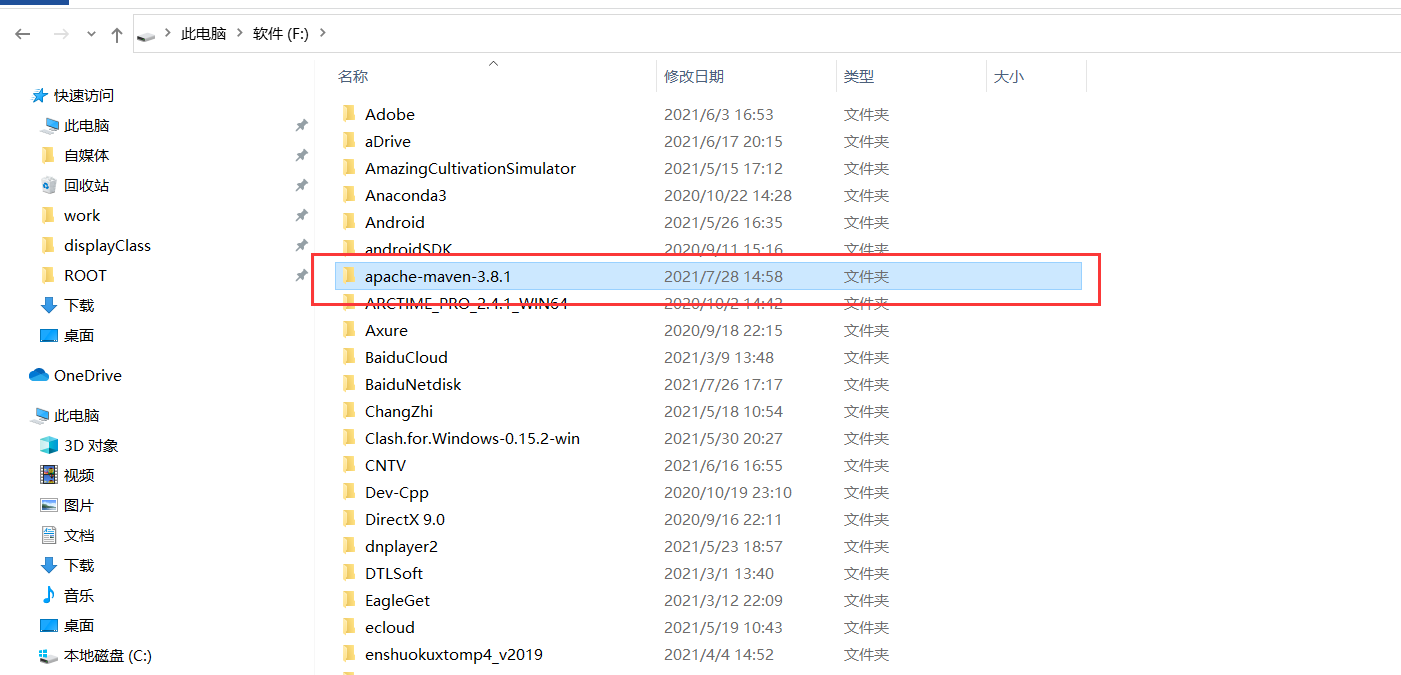This screenshot has width=1401, height=675.
Task: Click 此电脑 in the address bar
Action: point(204,33)
